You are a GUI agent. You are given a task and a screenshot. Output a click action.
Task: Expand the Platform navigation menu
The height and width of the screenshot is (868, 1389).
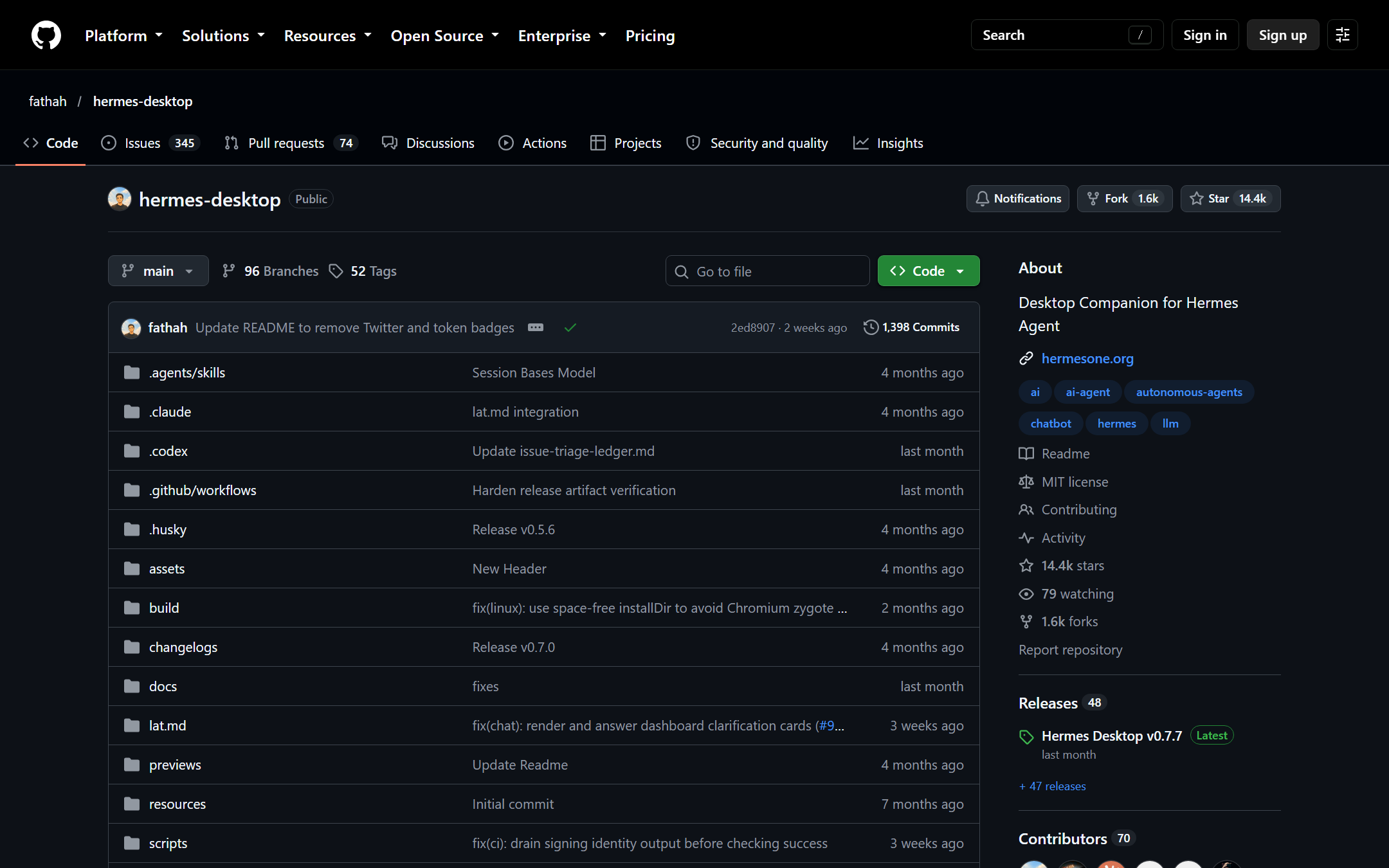click(x=123, y=35)
